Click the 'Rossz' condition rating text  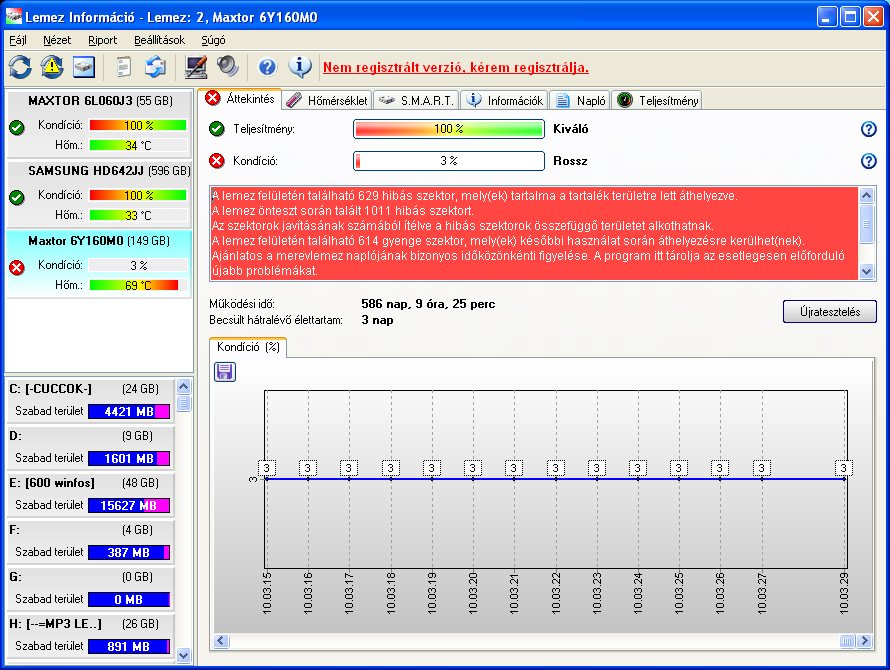[570, 161]
